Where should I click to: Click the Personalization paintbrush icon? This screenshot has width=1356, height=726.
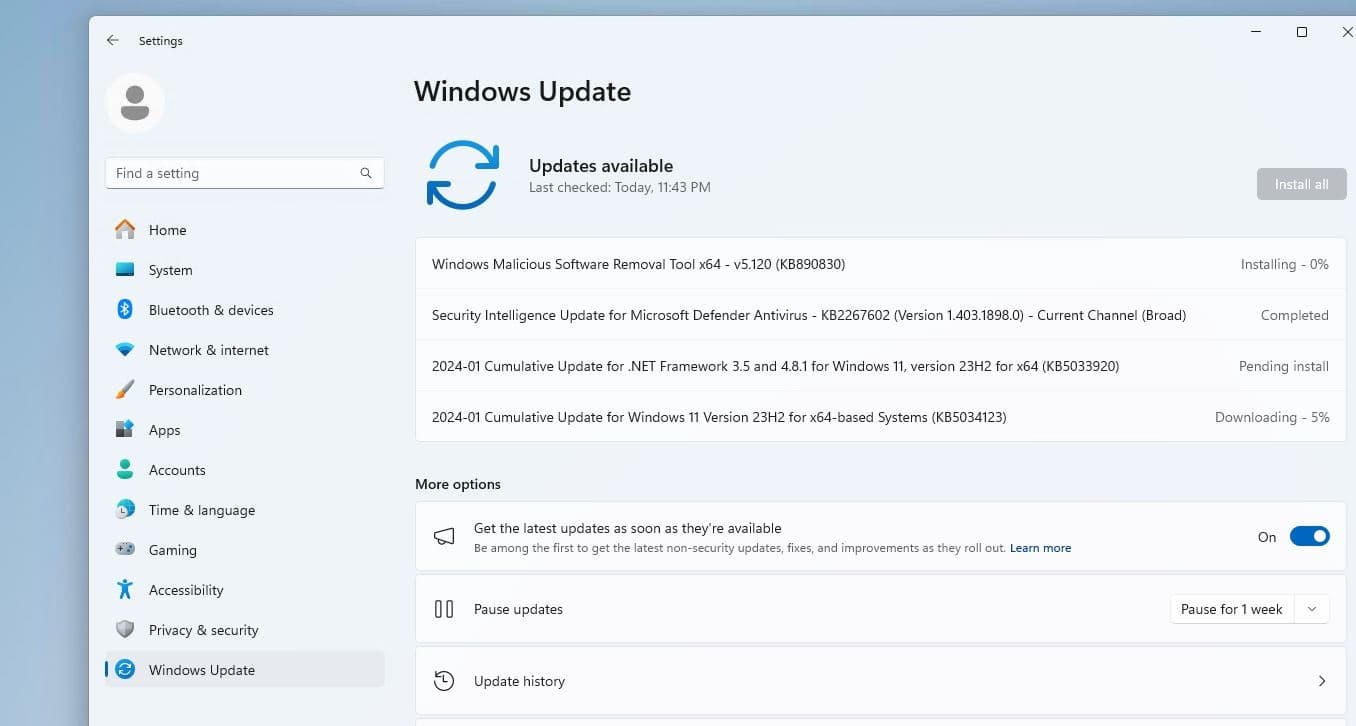click(x=125, y=390)
